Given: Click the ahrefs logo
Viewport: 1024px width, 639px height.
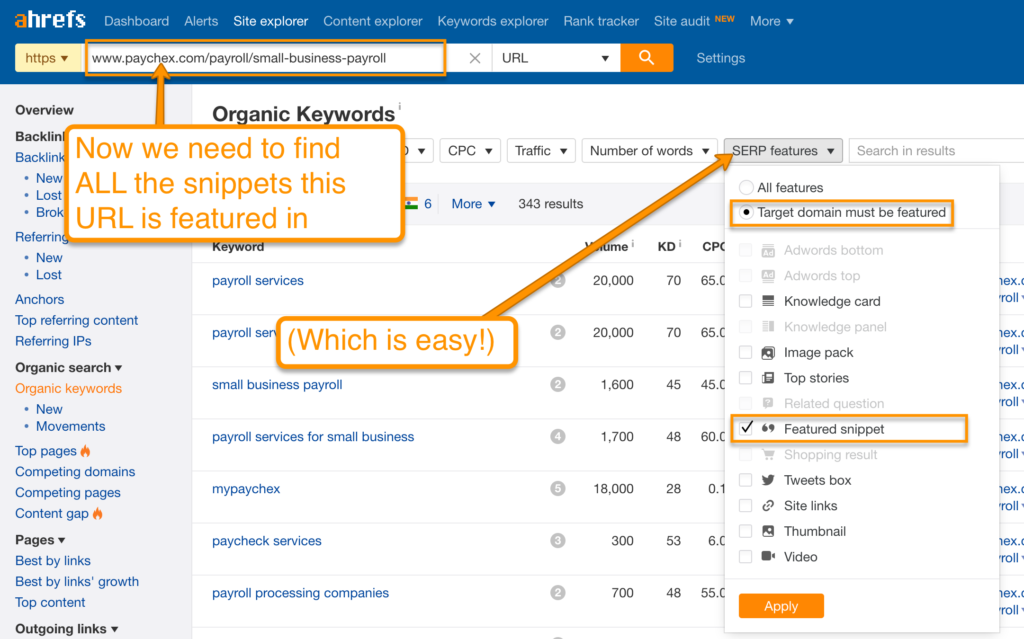Looking at the screenshot, I should click(x=50, y=20).
